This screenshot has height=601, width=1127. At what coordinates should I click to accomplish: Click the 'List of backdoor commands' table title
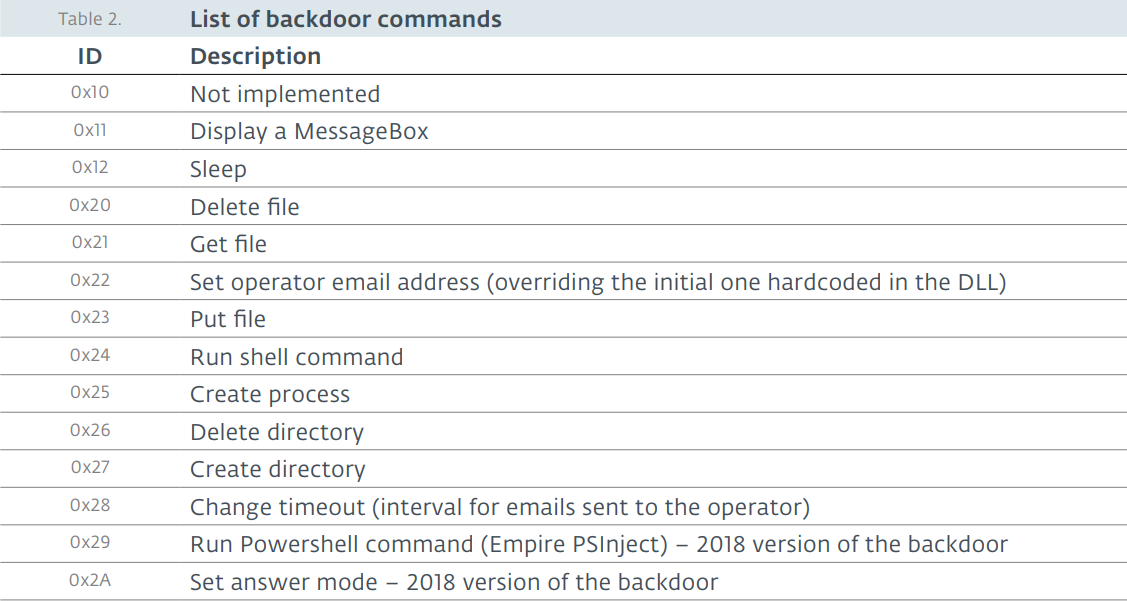(346, 19)
